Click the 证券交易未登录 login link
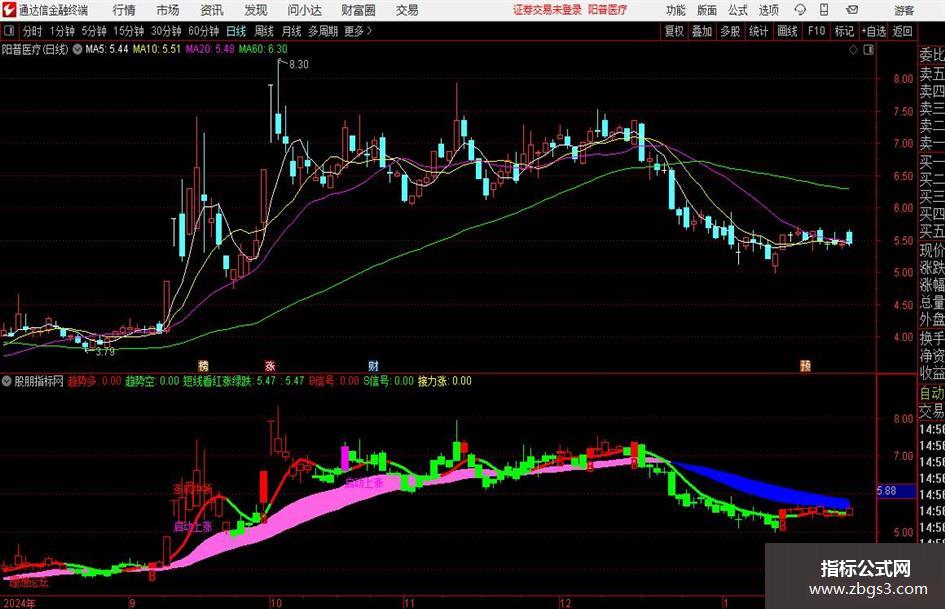This screenshot has width=945, height=609. click(x=547, y=10)
